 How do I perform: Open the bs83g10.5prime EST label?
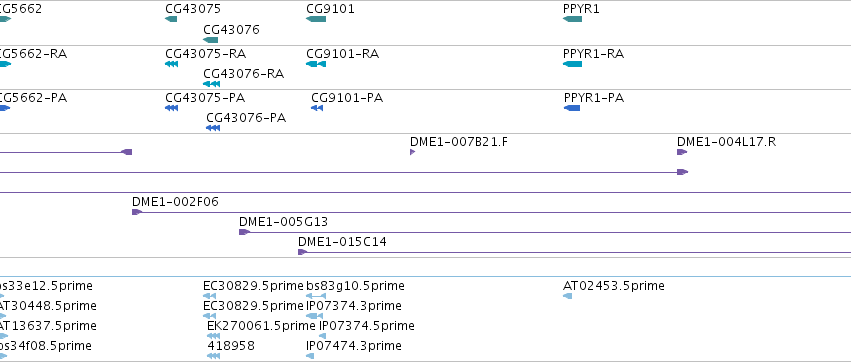coord(355,286)
